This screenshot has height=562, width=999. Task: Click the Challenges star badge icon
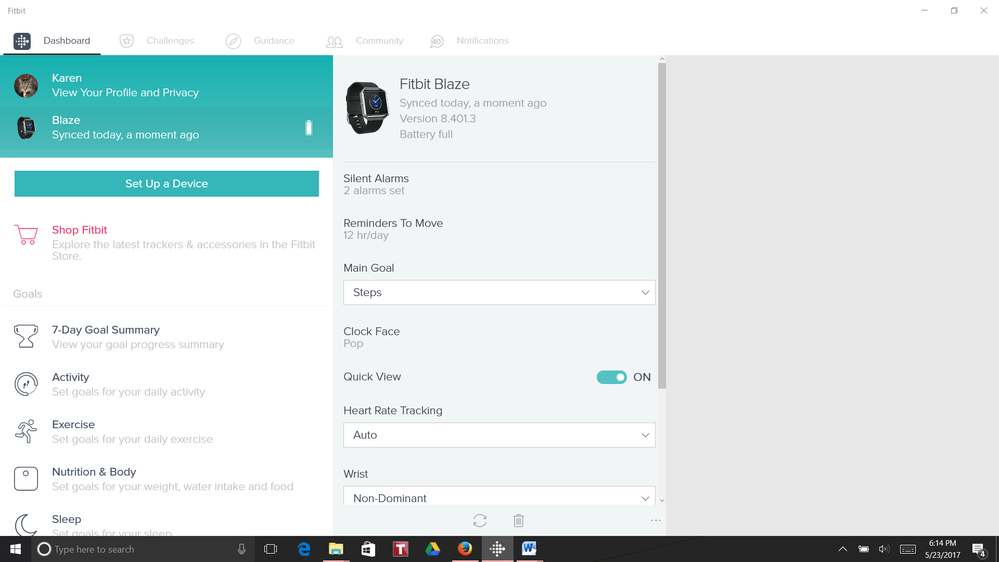127,41
